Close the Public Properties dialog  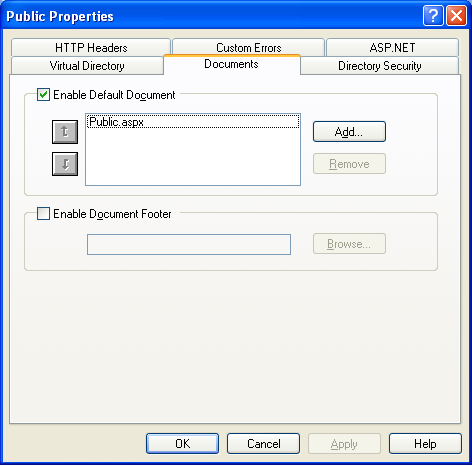pos(456,15)
